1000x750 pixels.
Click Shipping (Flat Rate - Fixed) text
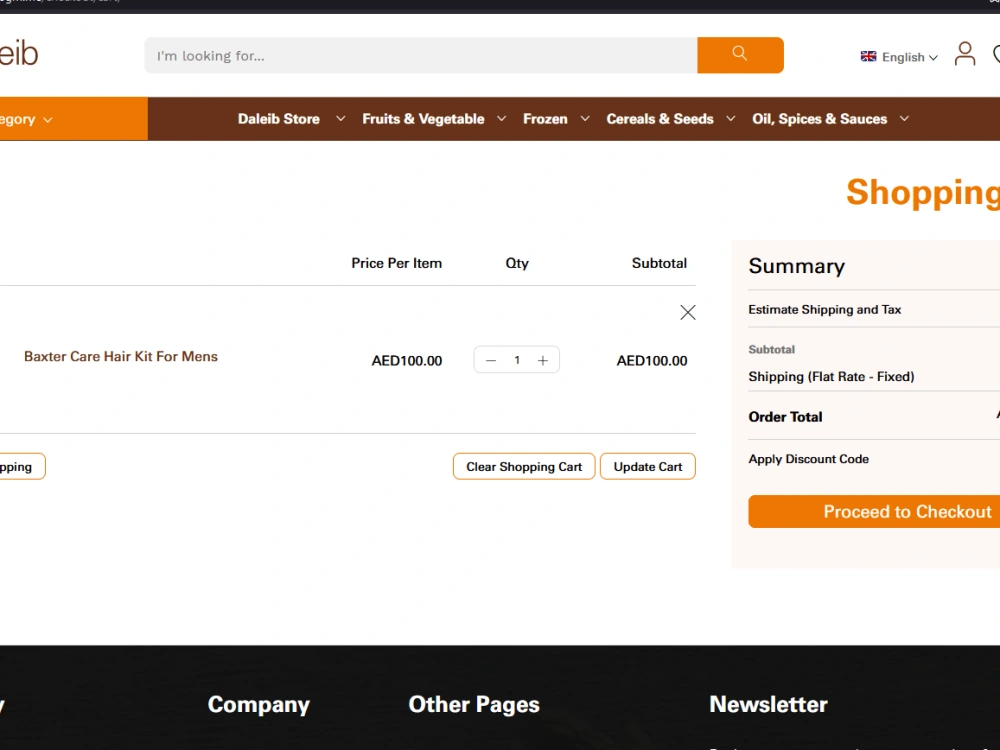click(831, 376)
